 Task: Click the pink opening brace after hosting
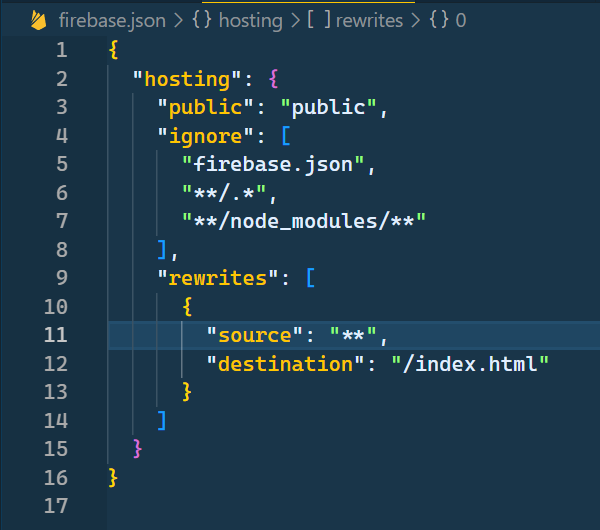click(x=273, y=79)
